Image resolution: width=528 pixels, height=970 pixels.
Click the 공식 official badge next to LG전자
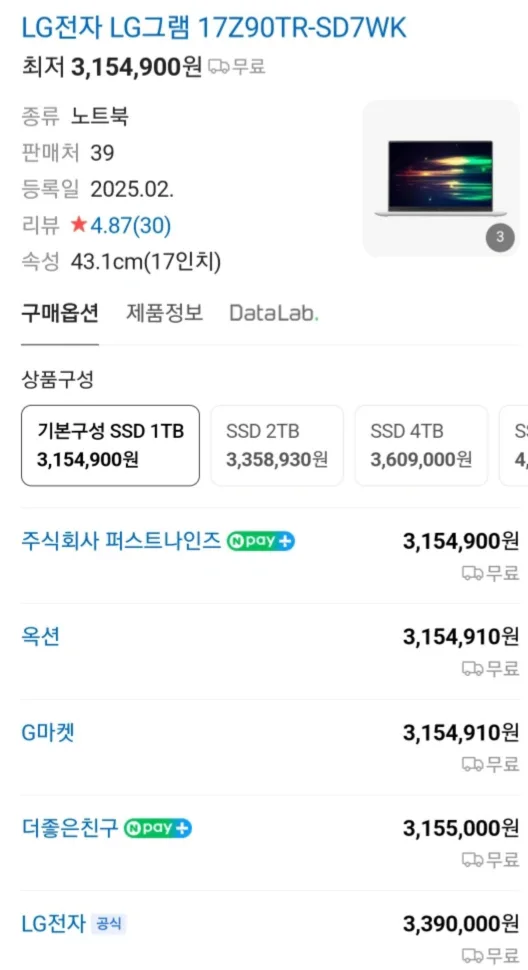coord(109,924)
